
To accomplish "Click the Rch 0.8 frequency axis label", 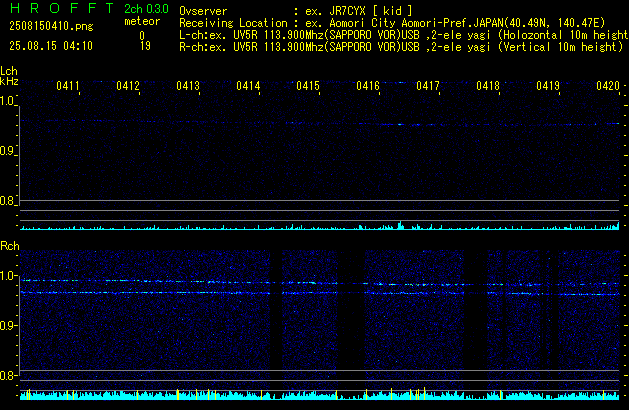I will 7,375.
